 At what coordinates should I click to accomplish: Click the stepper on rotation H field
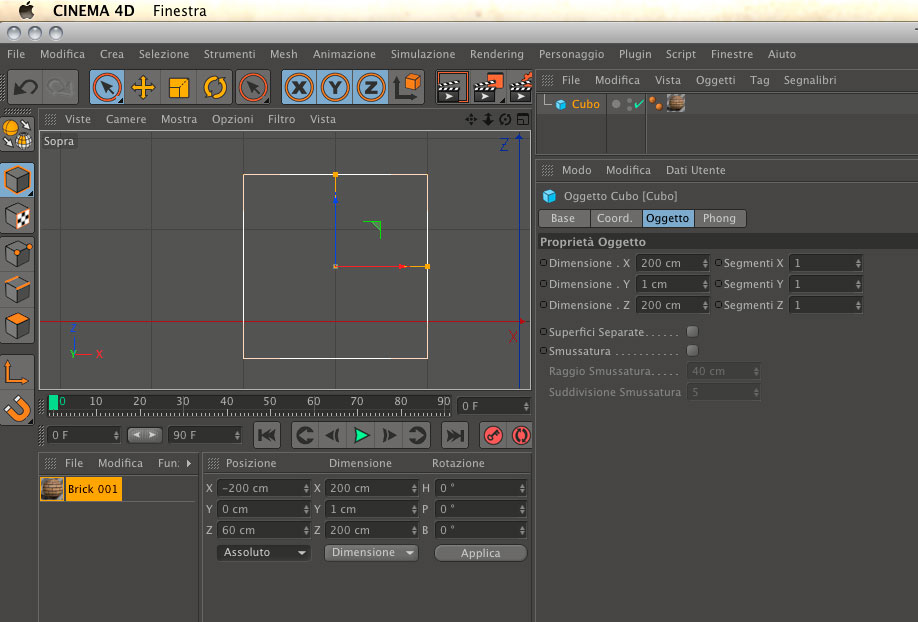point(522,488)
